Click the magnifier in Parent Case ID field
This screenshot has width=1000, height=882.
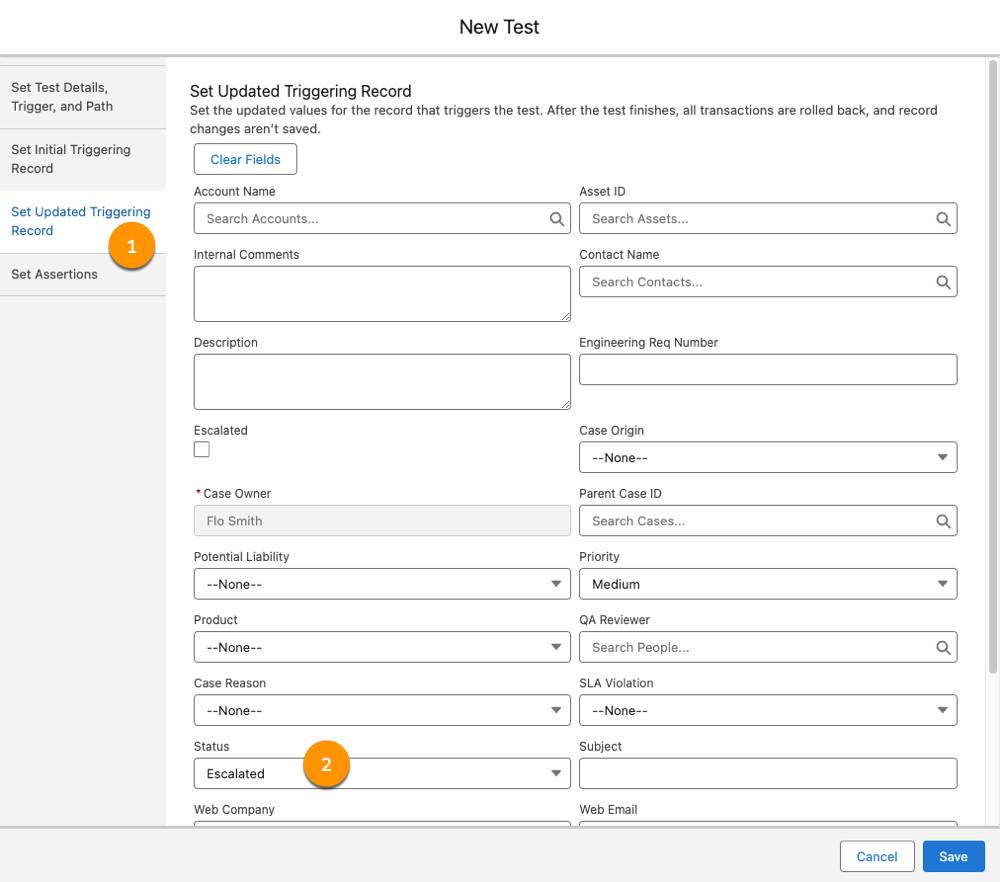[x=943, y=521]
